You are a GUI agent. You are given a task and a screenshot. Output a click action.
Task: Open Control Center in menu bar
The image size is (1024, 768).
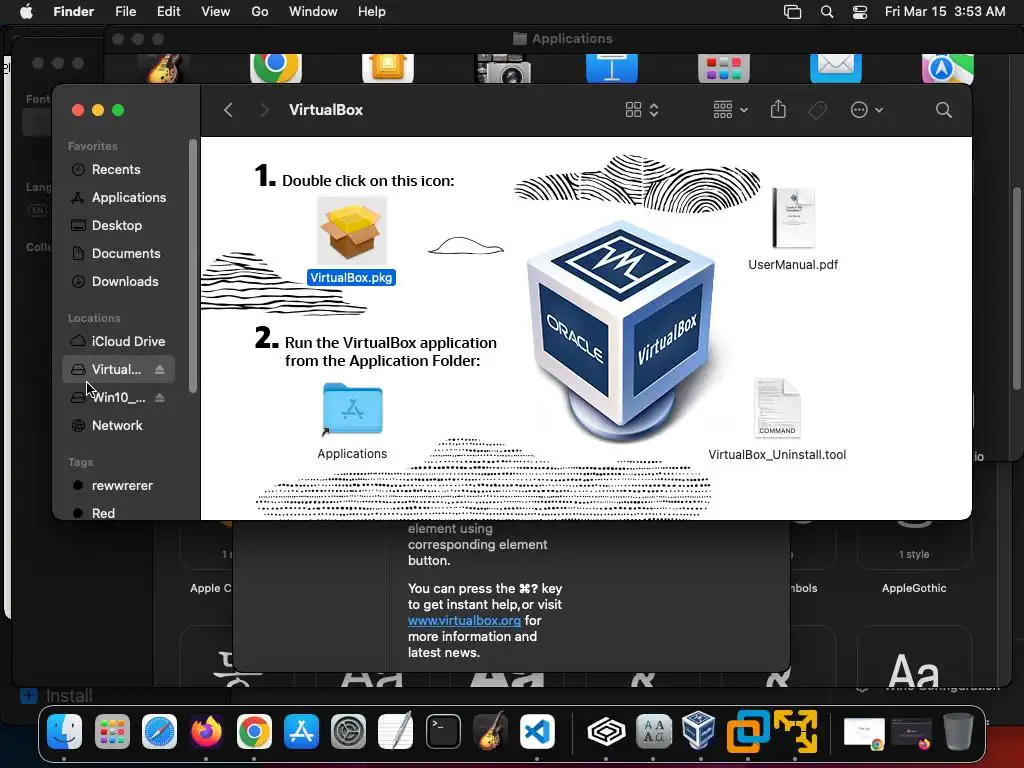[x=860, y=12]
